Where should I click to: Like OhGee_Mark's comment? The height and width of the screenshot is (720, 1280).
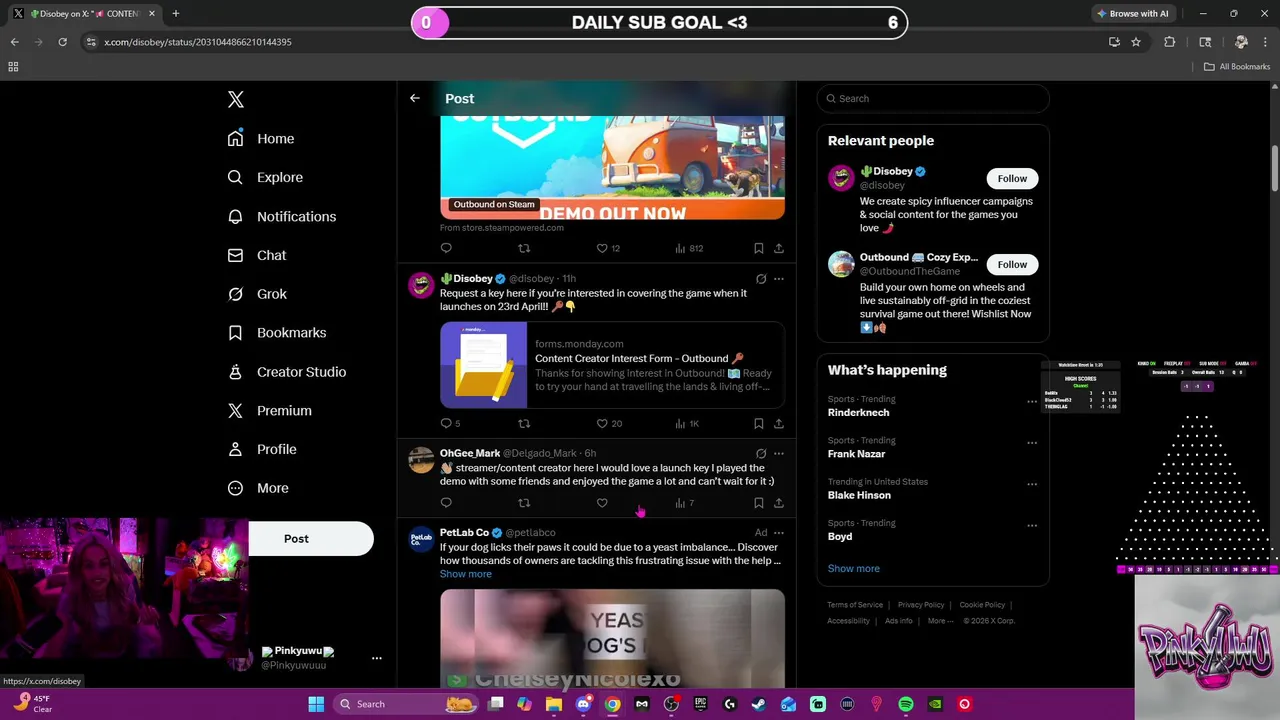pos(602,503)
